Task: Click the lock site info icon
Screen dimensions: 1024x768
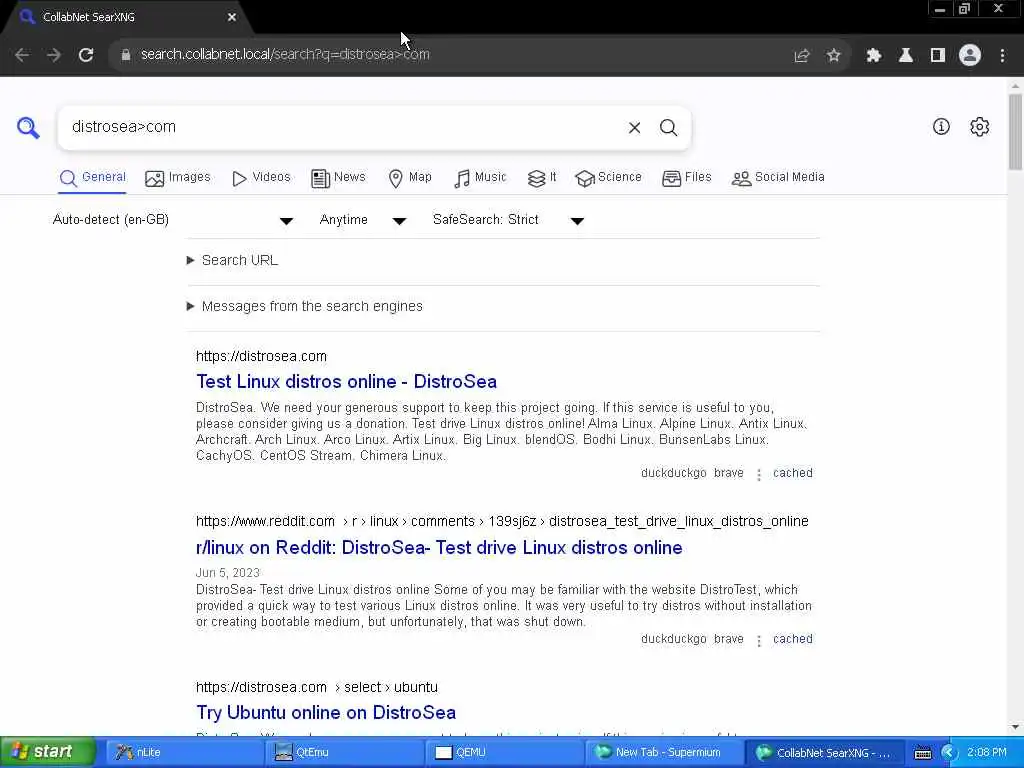Action: click(x=125, y=55)
